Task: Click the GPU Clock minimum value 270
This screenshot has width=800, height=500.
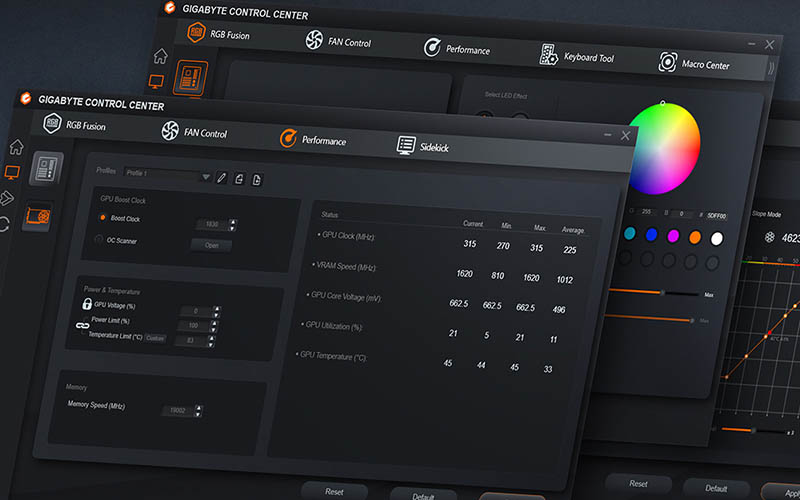Action: (x=503, y=245)
